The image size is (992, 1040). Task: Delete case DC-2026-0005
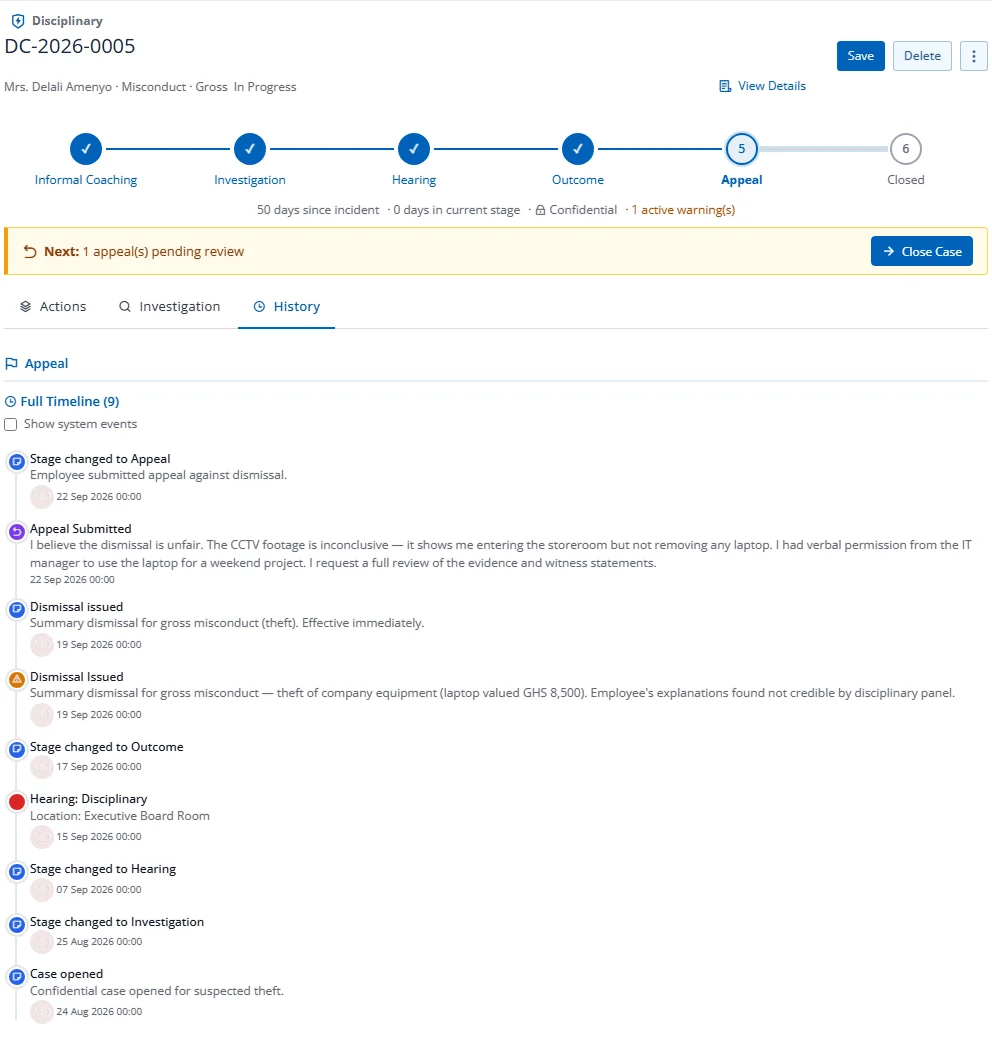point(922,56)
